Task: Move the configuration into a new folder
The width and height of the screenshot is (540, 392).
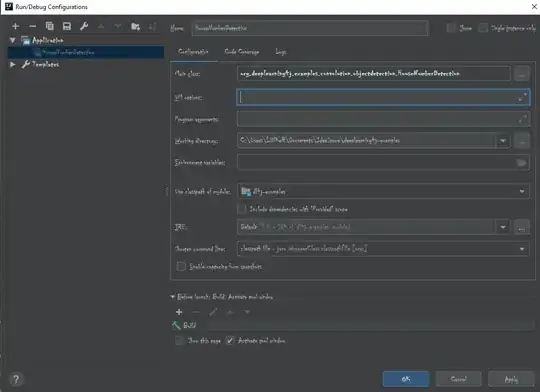Action: point(135,26)
